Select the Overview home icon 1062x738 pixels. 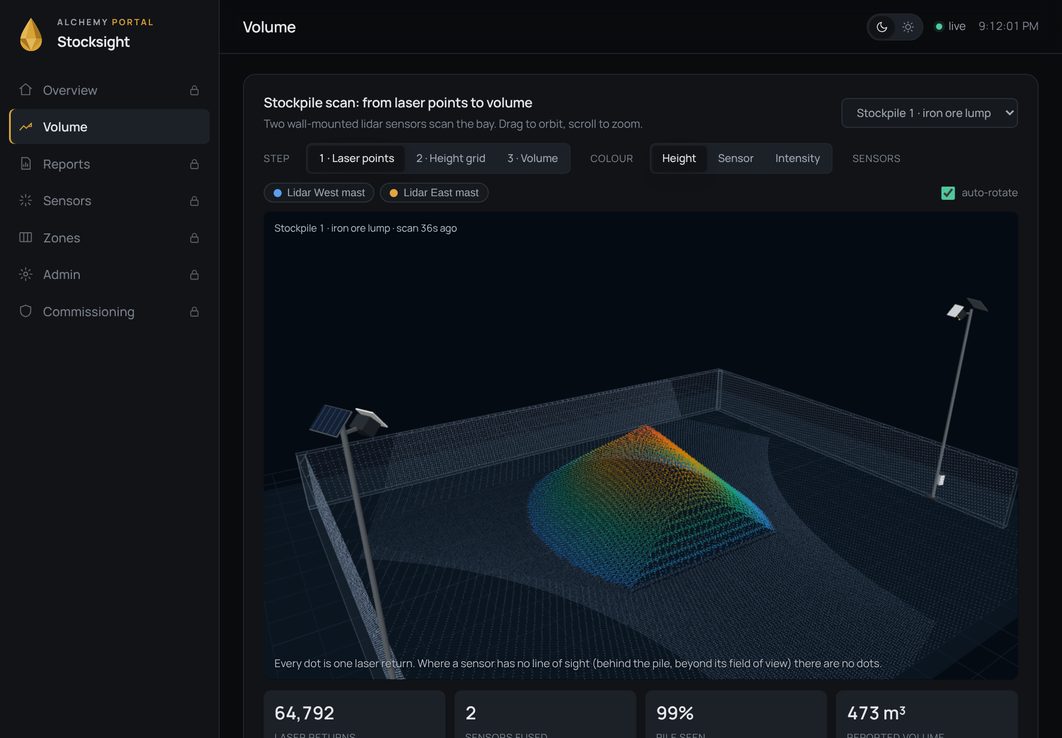coord(26,89)
